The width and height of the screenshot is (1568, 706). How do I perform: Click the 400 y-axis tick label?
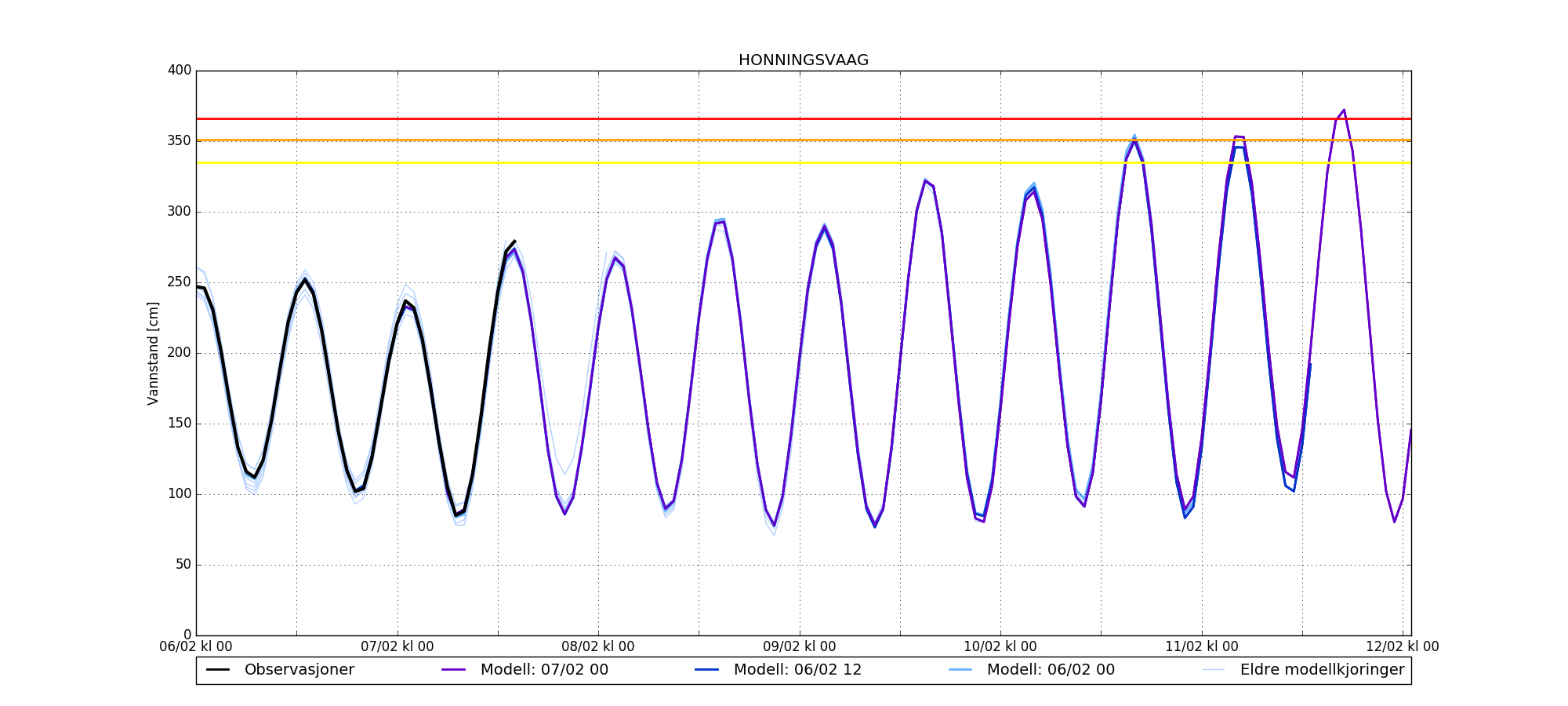pyautogui.click(x=180, y=71)
